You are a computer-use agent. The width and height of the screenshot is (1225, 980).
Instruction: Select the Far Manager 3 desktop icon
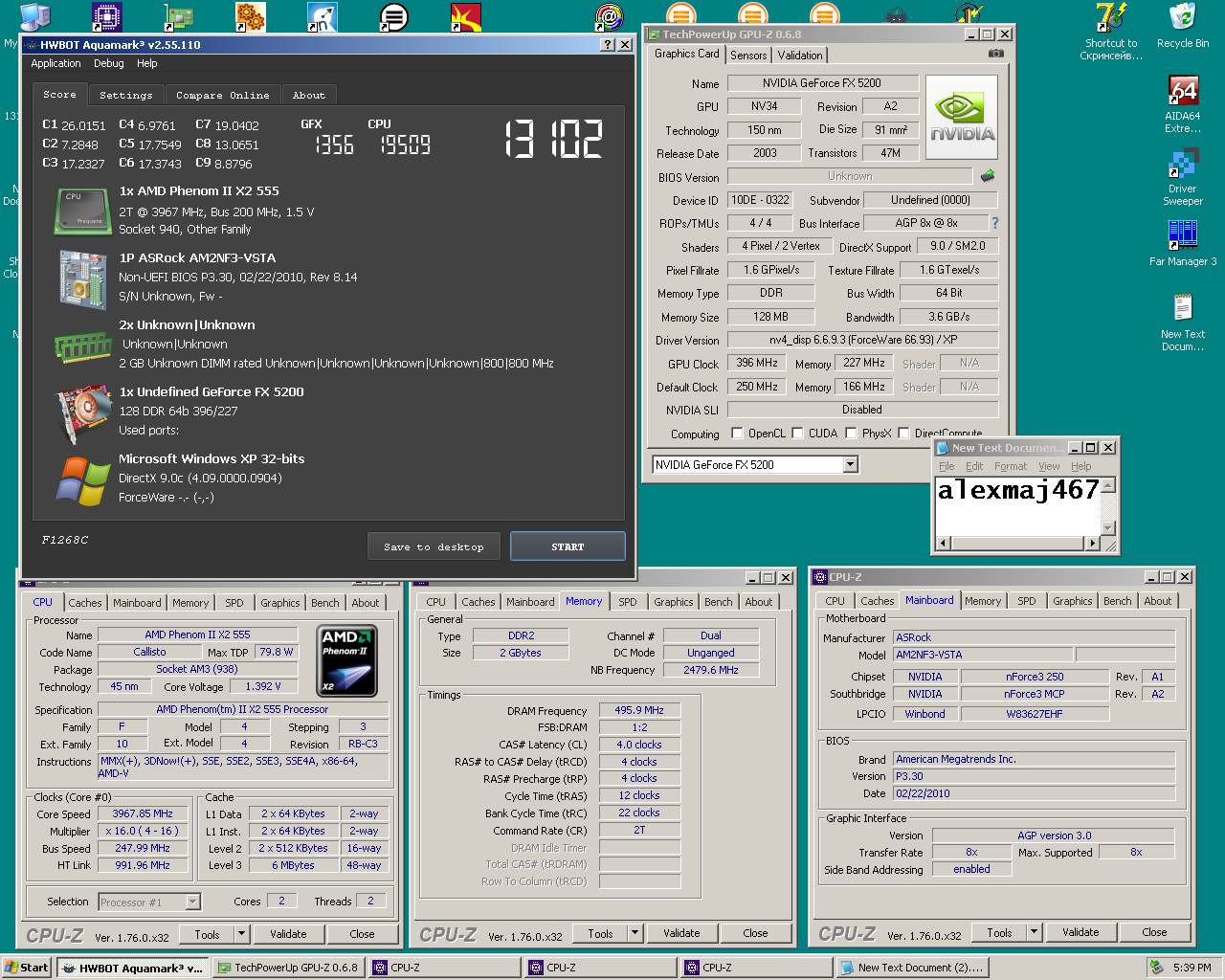1183,244
